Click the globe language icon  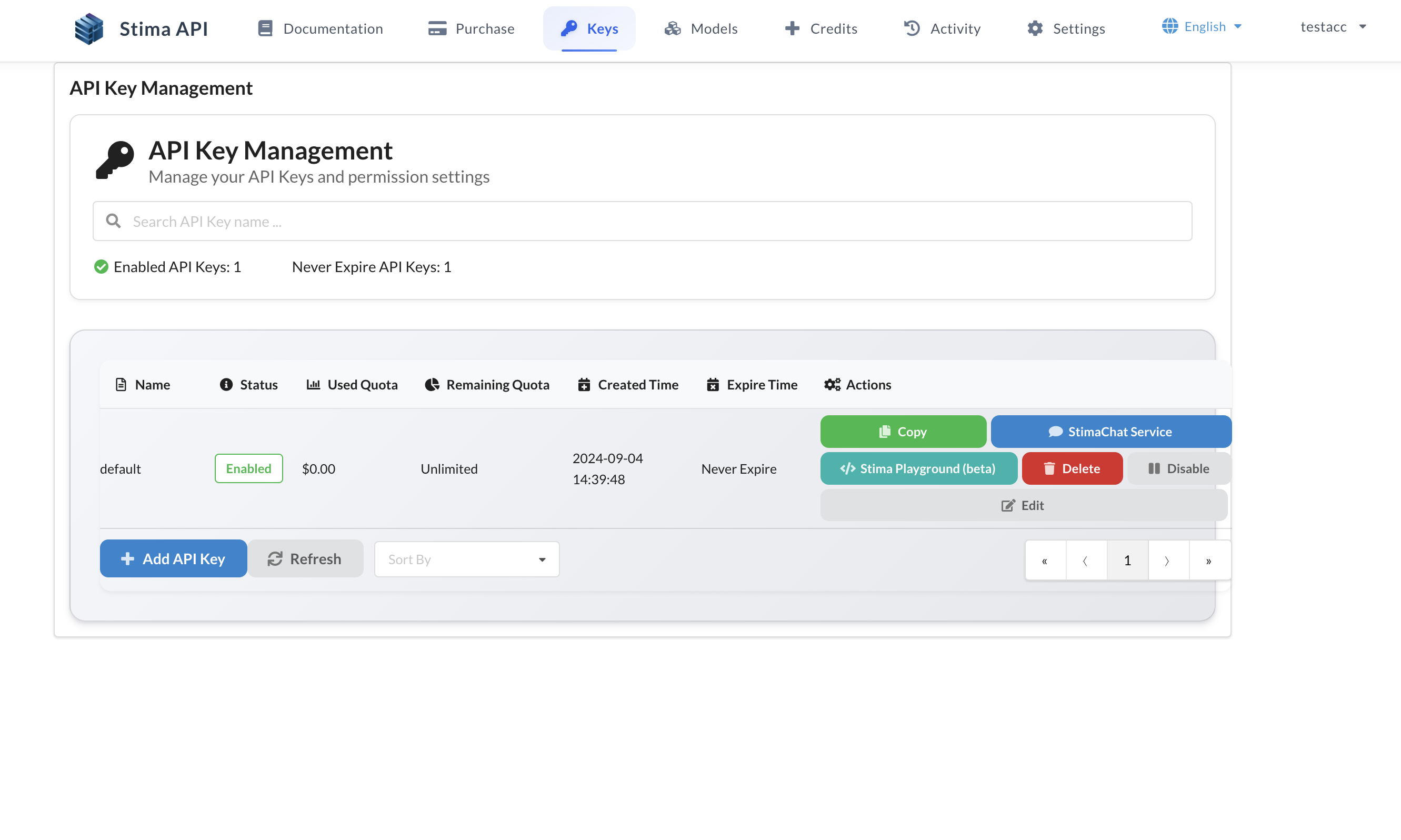click(1169, 26)
